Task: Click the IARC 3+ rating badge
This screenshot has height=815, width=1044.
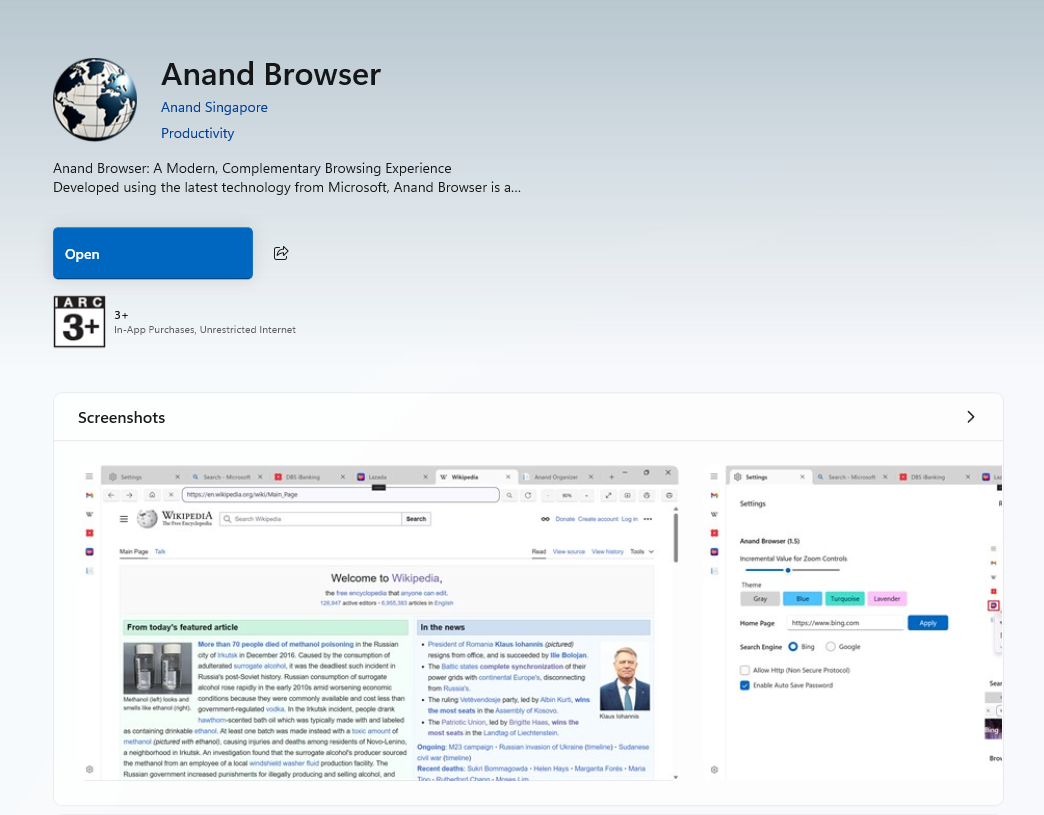Action: point(79,322)
